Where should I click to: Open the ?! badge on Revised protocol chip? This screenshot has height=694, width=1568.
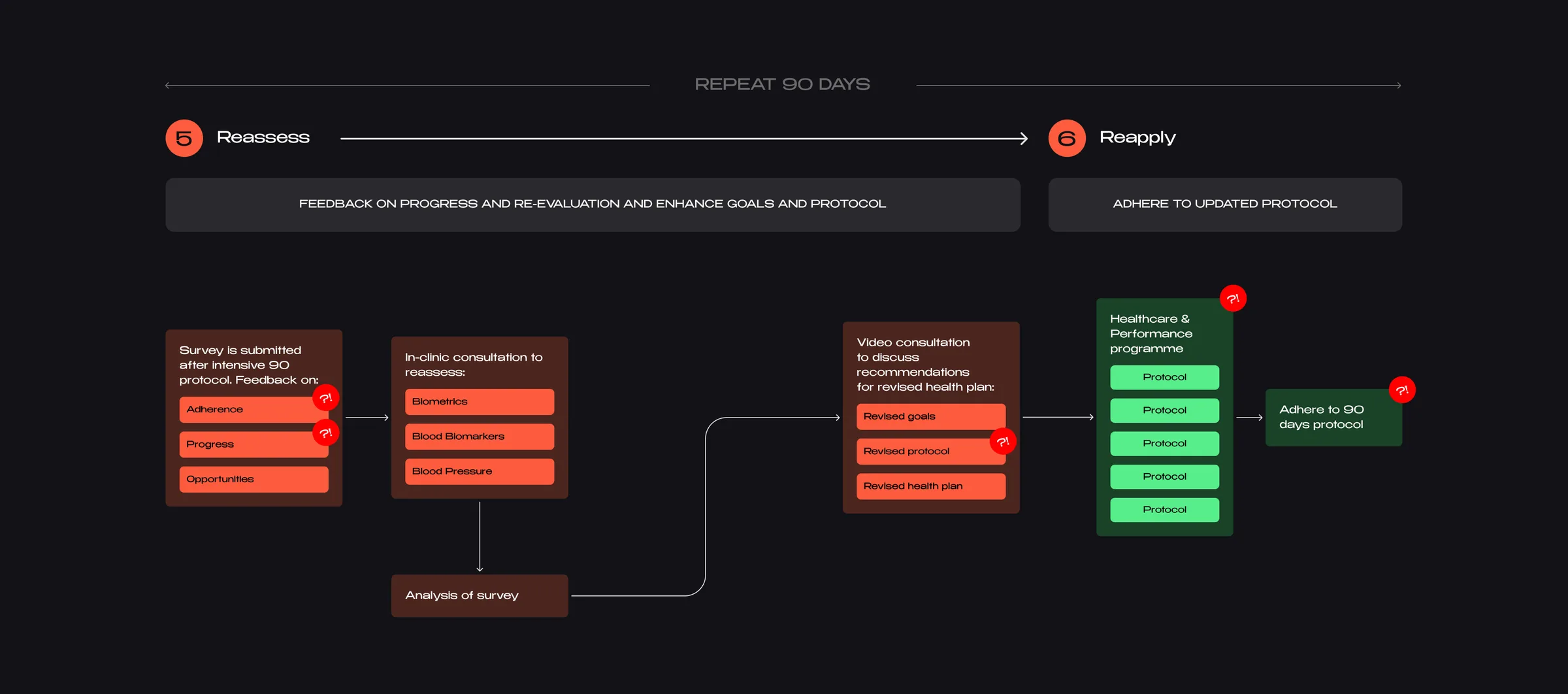point(1003,442)
